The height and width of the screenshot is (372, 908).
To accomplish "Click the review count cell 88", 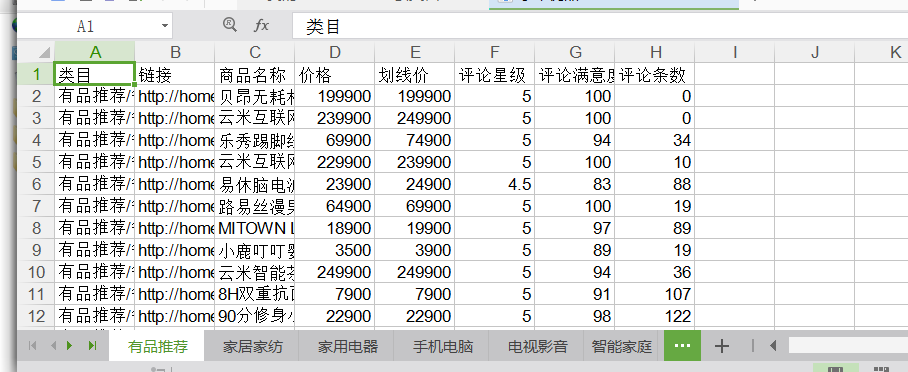I will pyautogui.click(x=654, y=184).
